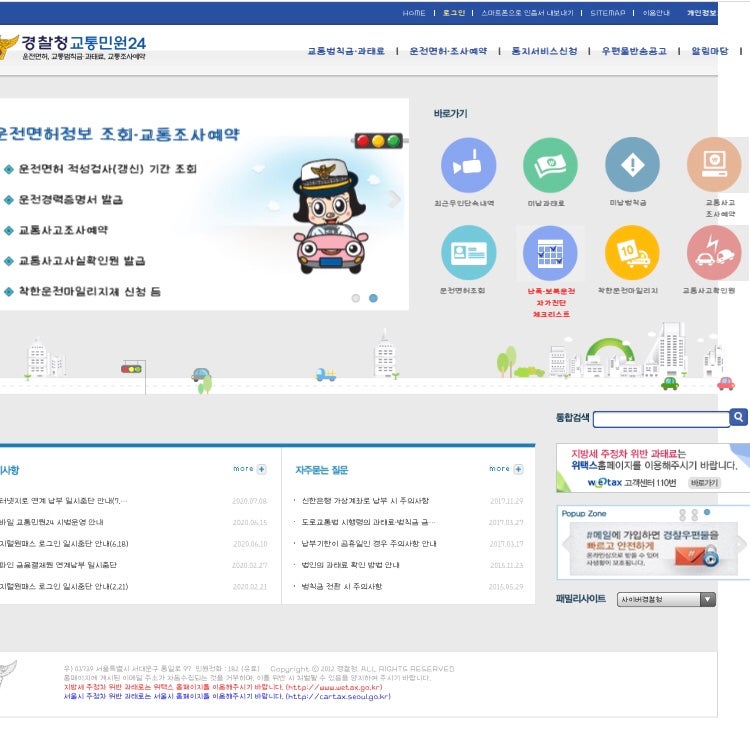The height and width of the screenshot is (734, 750).
Task: Open 개인정보 link in top bar
Action: 702,13
